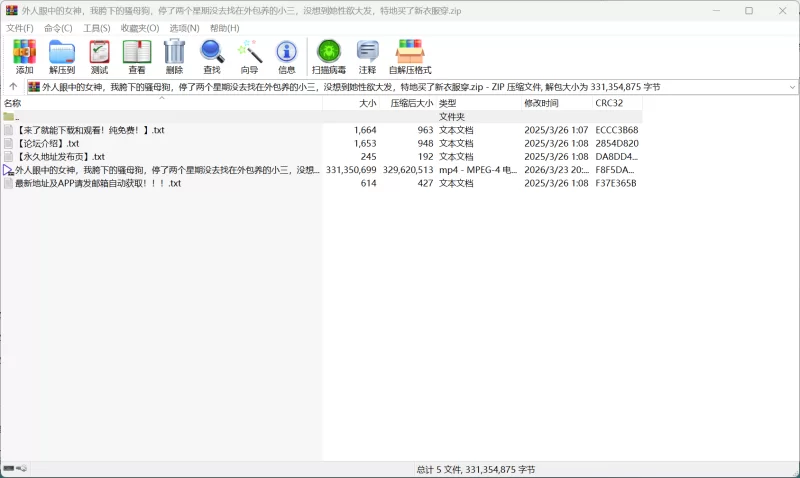Viewport: 800px width, 478px height.
Task: Sort by the 名称 column header
Action: (13, 103)
